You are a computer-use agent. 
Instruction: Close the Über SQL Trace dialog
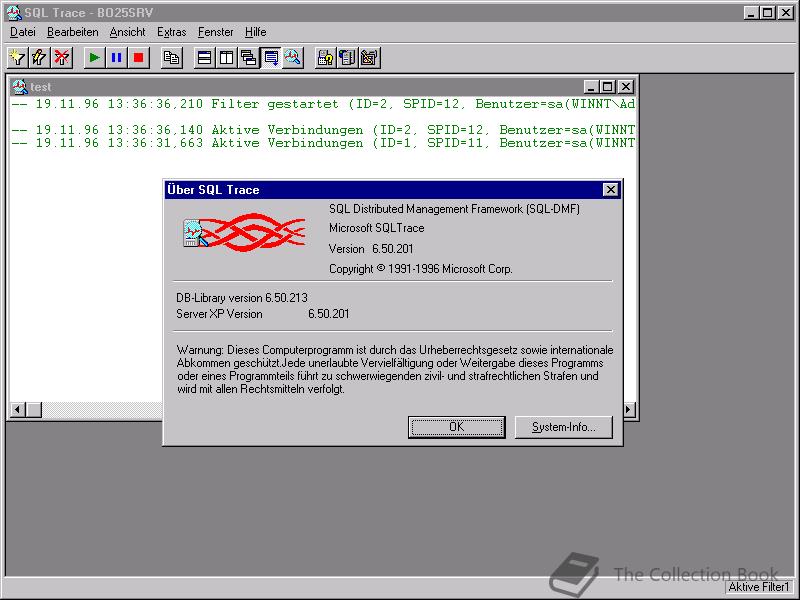pyautogui.click(x=610, y=190)
